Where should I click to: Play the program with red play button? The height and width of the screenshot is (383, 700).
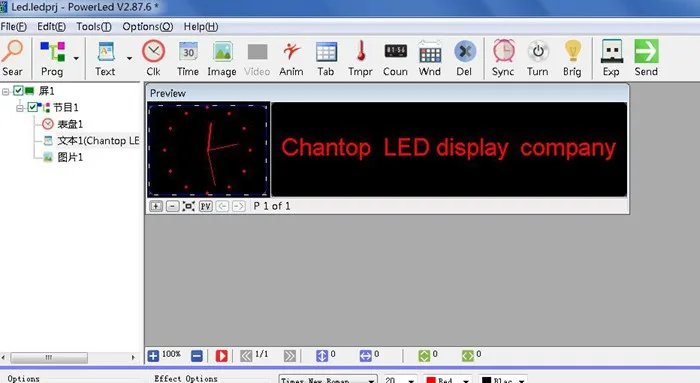[221, 356]
